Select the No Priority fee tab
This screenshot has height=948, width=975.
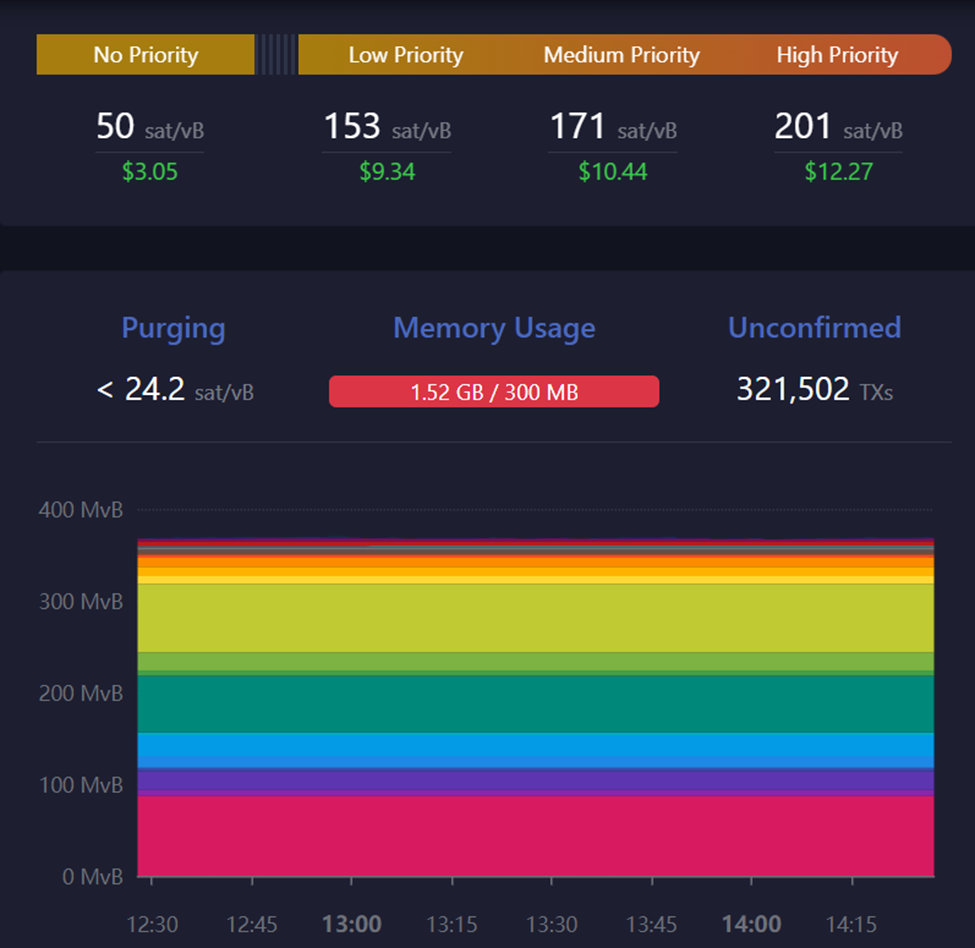(x=145, y=55)
